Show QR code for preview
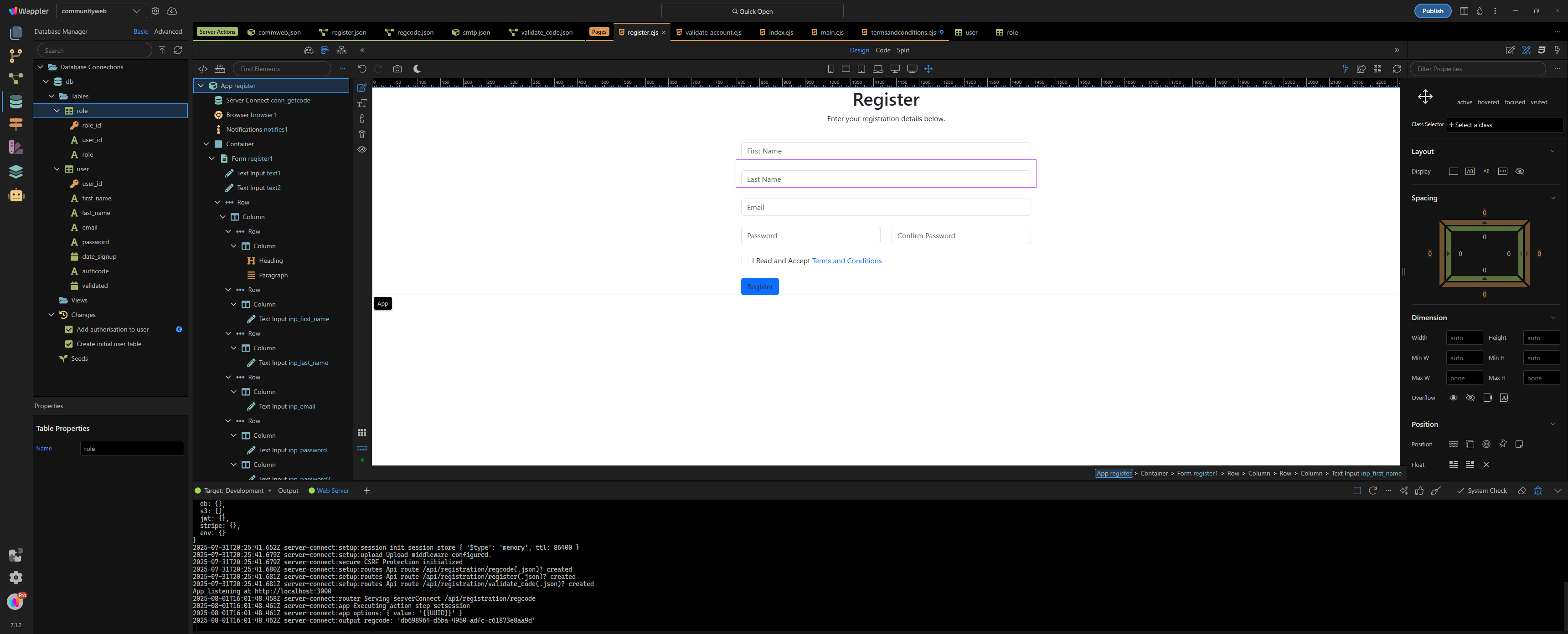The image size is (1568, 634). click(x=1377, y=69)
